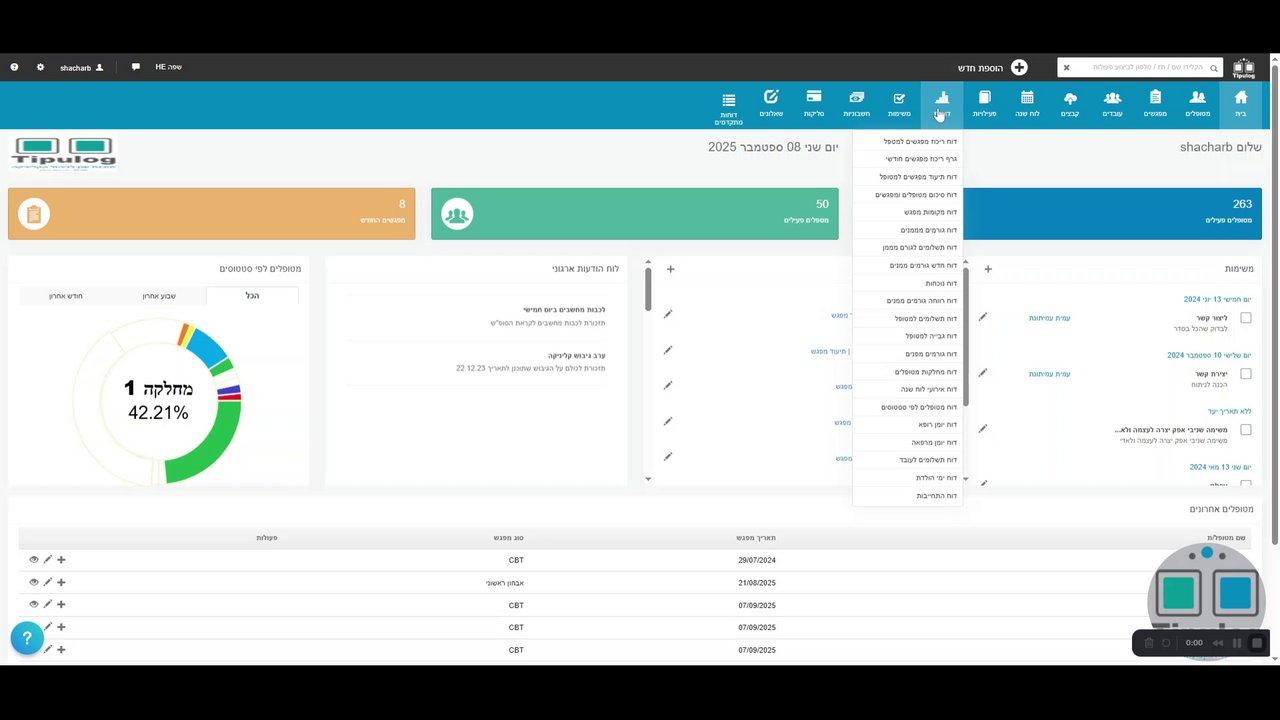
Task: Expand the דוחות מתקדמים advanced reports menu
Action: tap(728, 108)
